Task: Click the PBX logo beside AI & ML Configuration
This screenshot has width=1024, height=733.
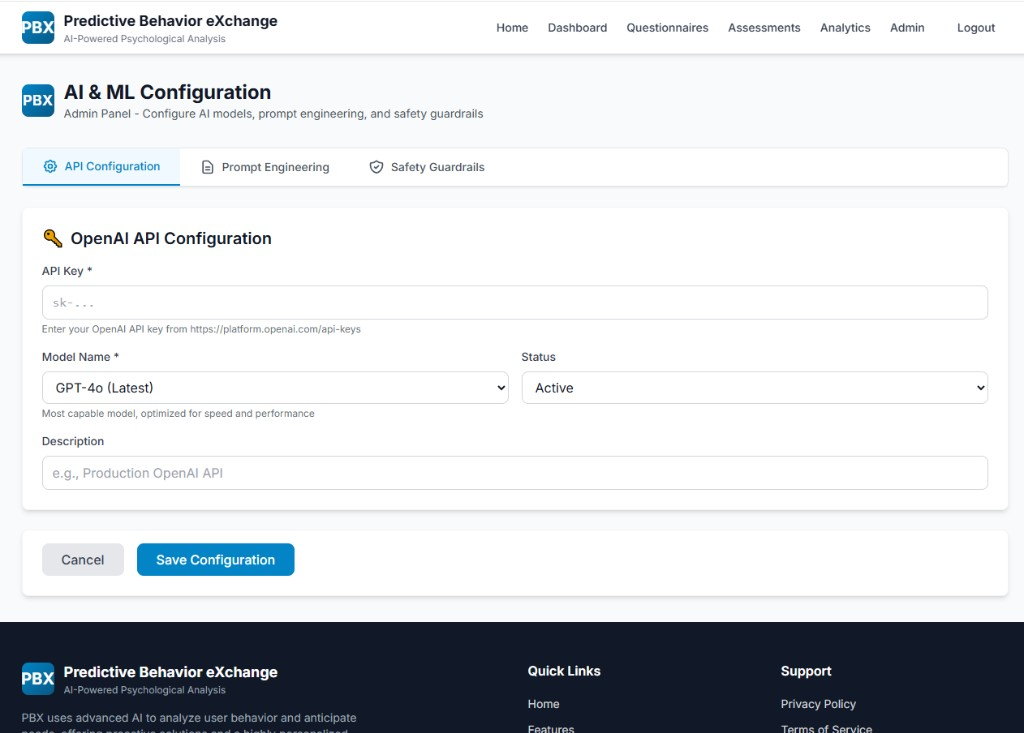Action: pos(38,100)
